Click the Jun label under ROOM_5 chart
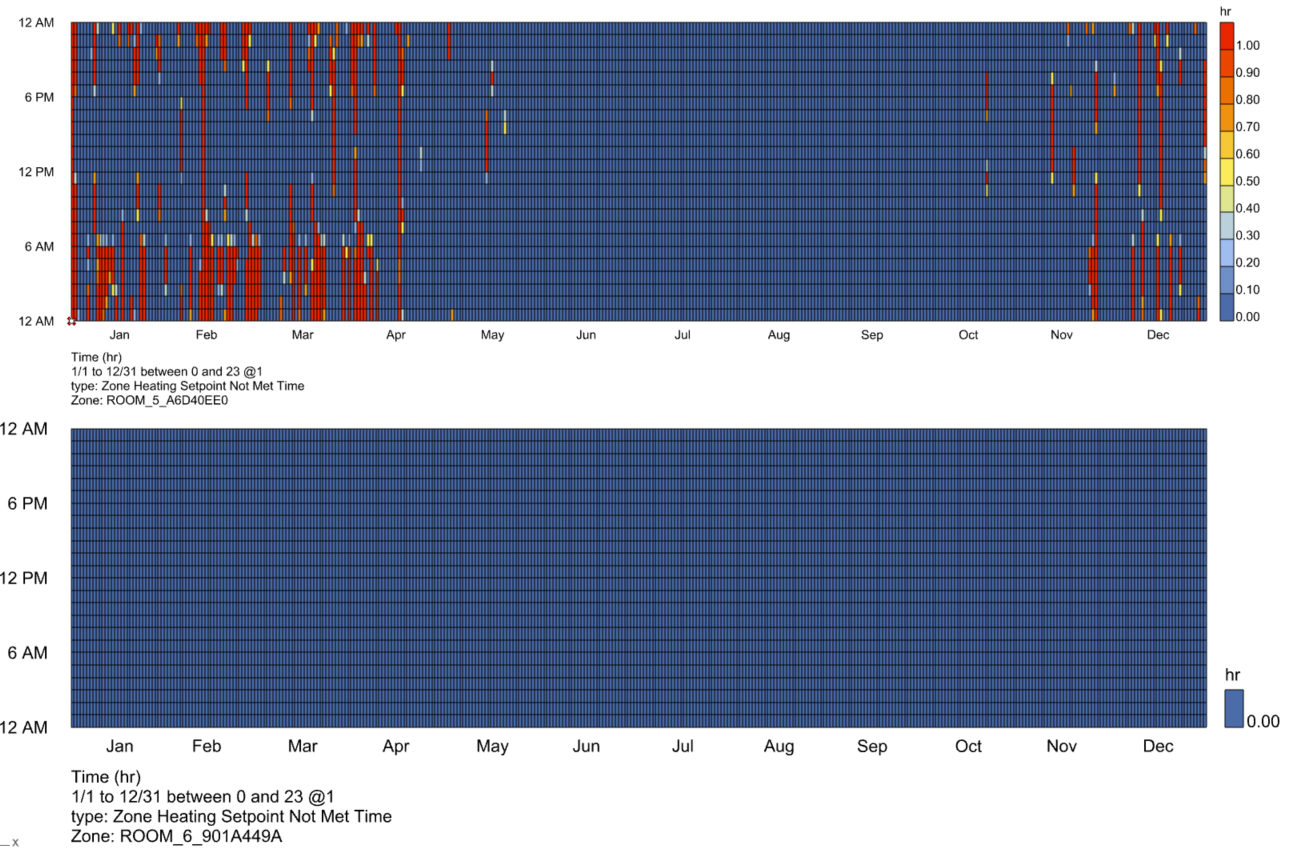1291x854 pixels. (x=586, y=335)
